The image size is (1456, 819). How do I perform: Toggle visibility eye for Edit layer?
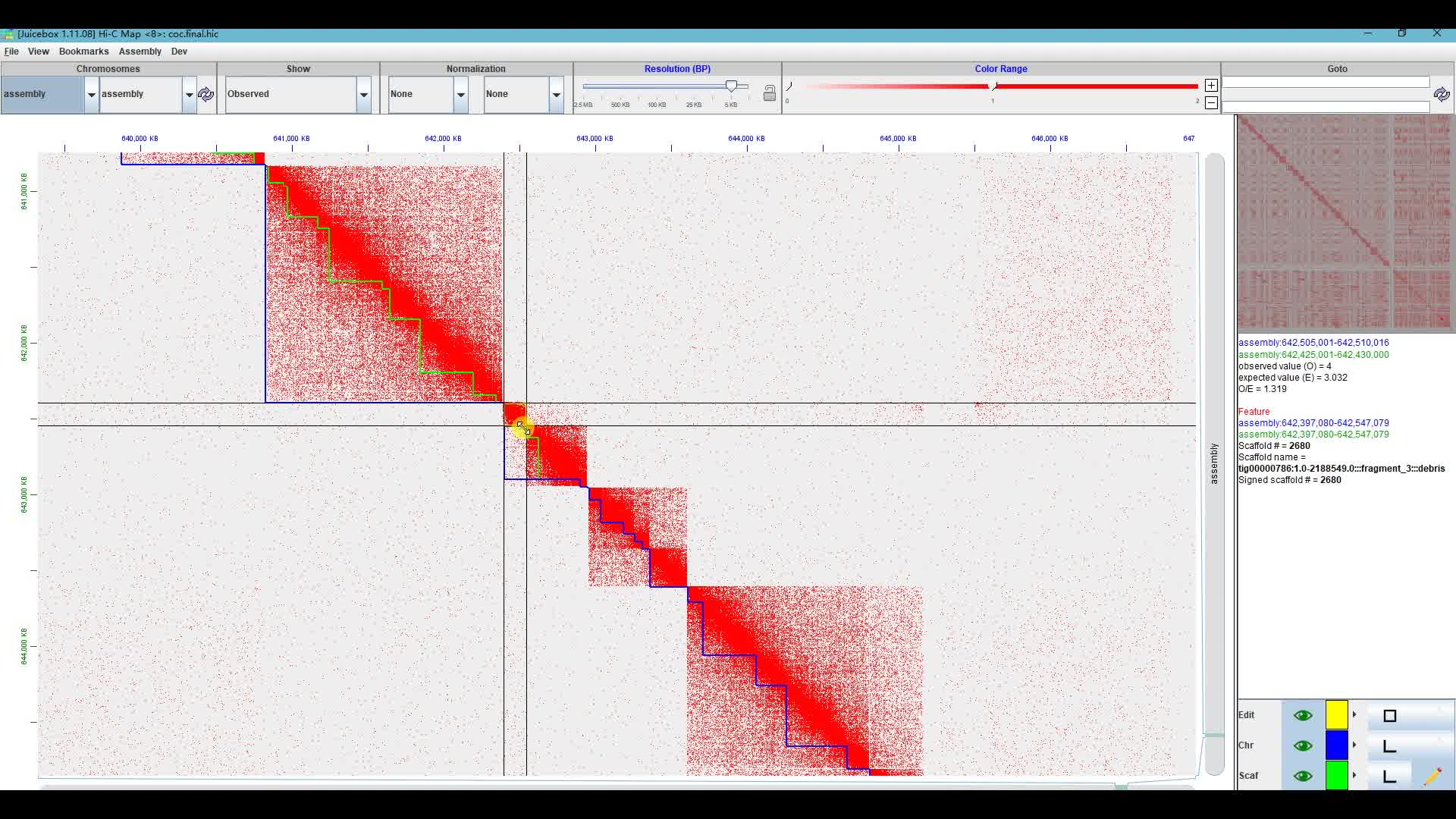click(1303, 715)
